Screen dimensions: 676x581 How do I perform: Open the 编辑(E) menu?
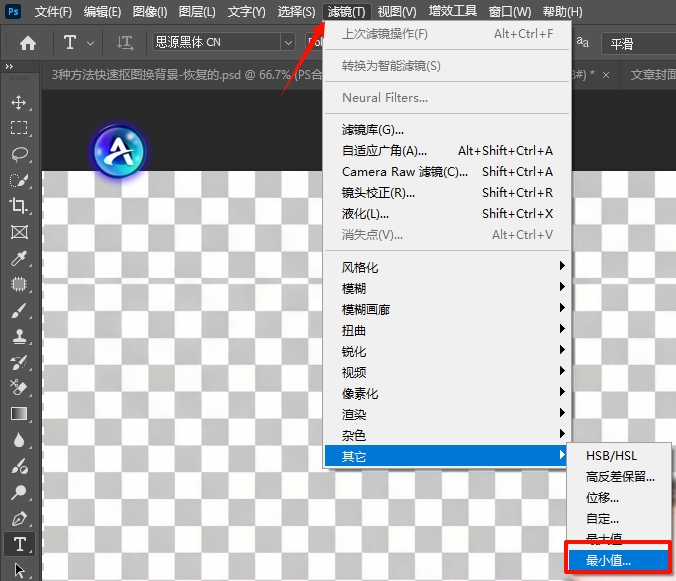point(102,12)
